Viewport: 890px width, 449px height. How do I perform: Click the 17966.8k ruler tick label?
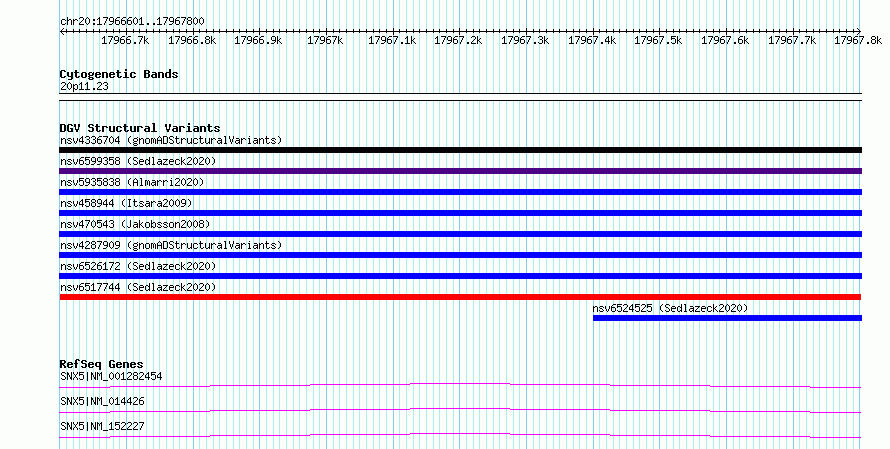(x=192, y=40)
